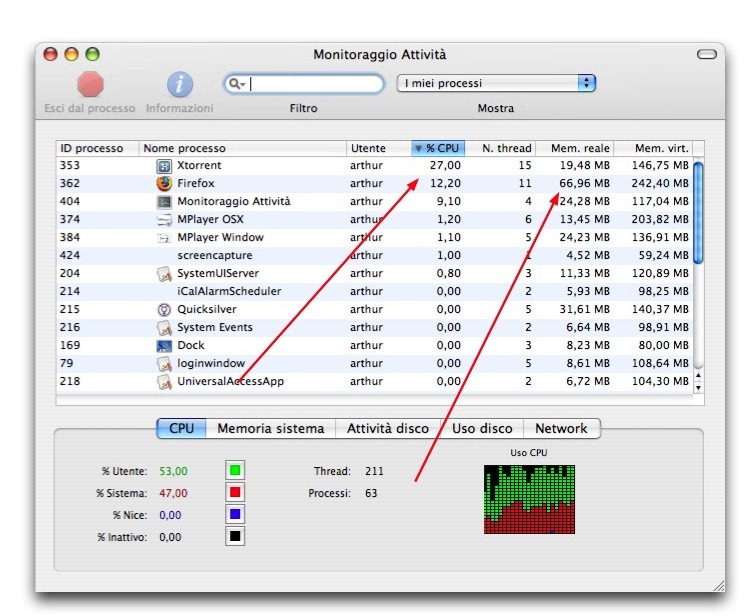Switch to the Attività disco tab
The image size is (755, 616).
tap(388, 428)
